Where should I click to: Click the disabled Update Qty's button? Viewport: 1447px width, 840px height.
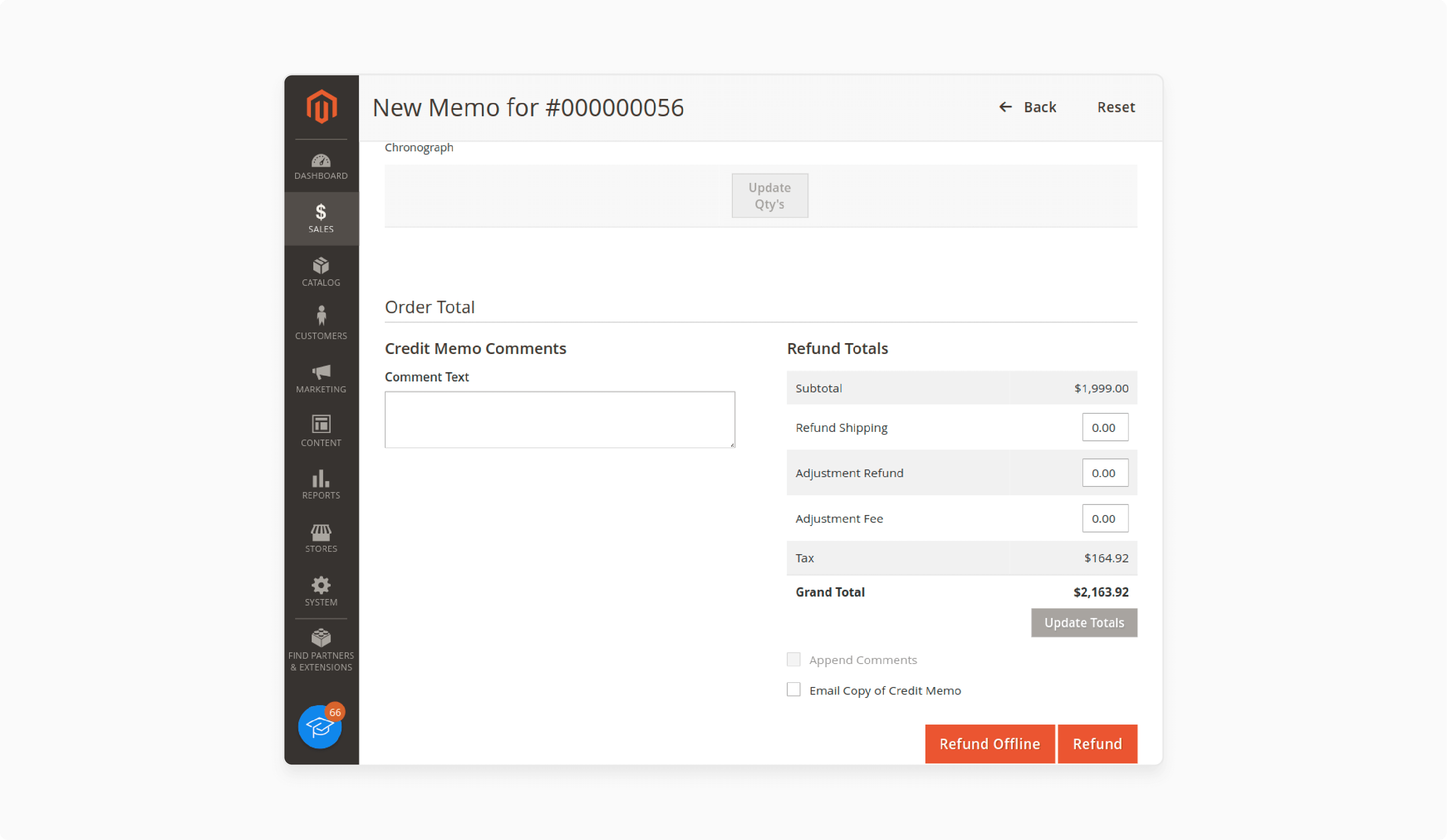[x=770, y=196]
